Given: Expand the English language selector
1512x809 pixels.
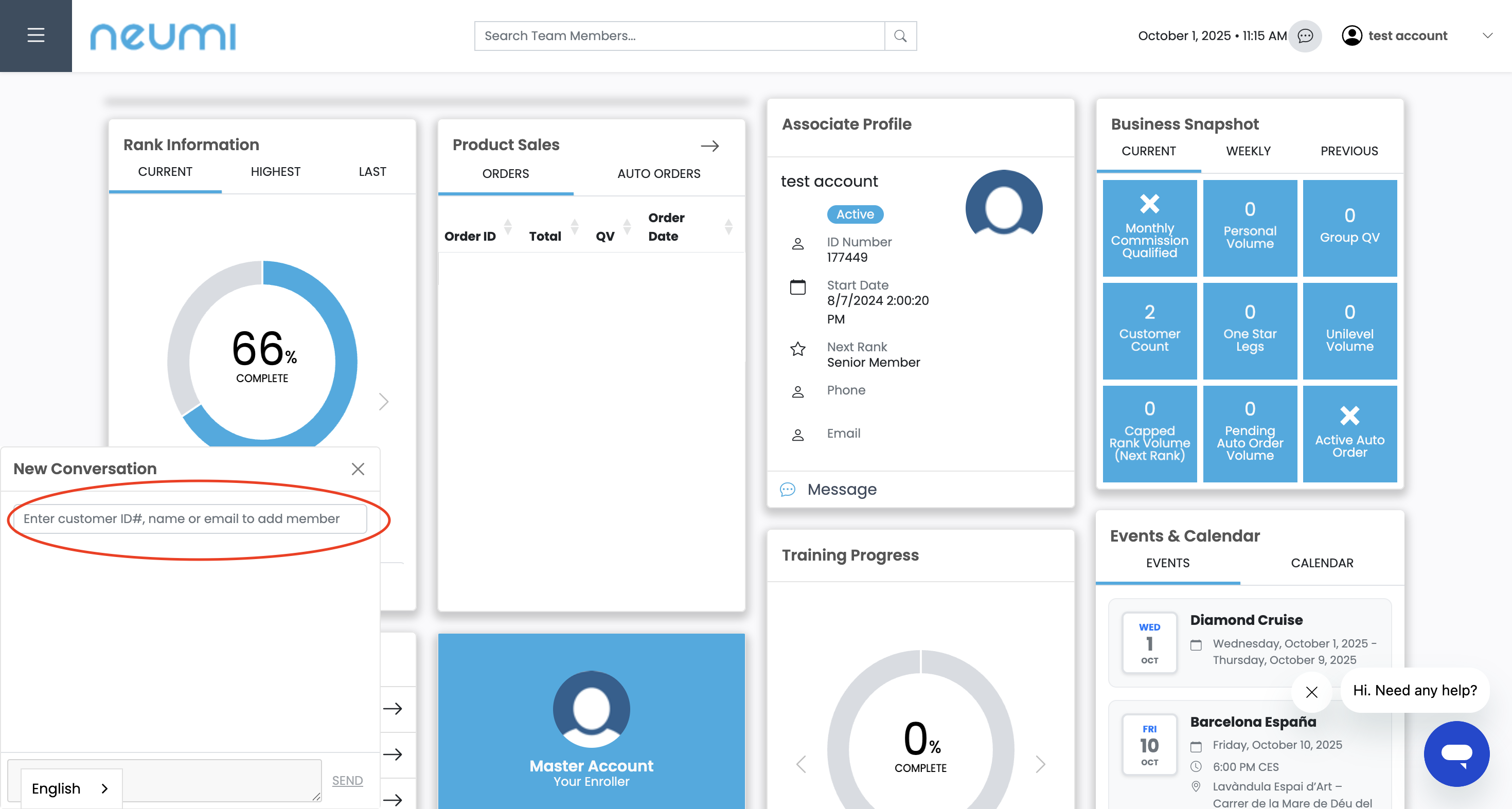Looking at the screenshot, I should (70, 788).
